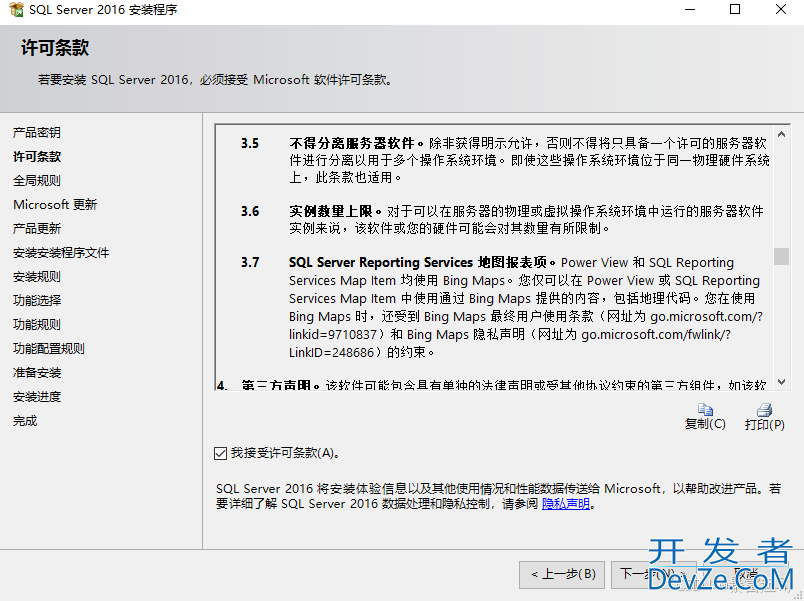Select the 产品更新 step in sidebar
Screen dimensions: 804x601
point(36,229)
